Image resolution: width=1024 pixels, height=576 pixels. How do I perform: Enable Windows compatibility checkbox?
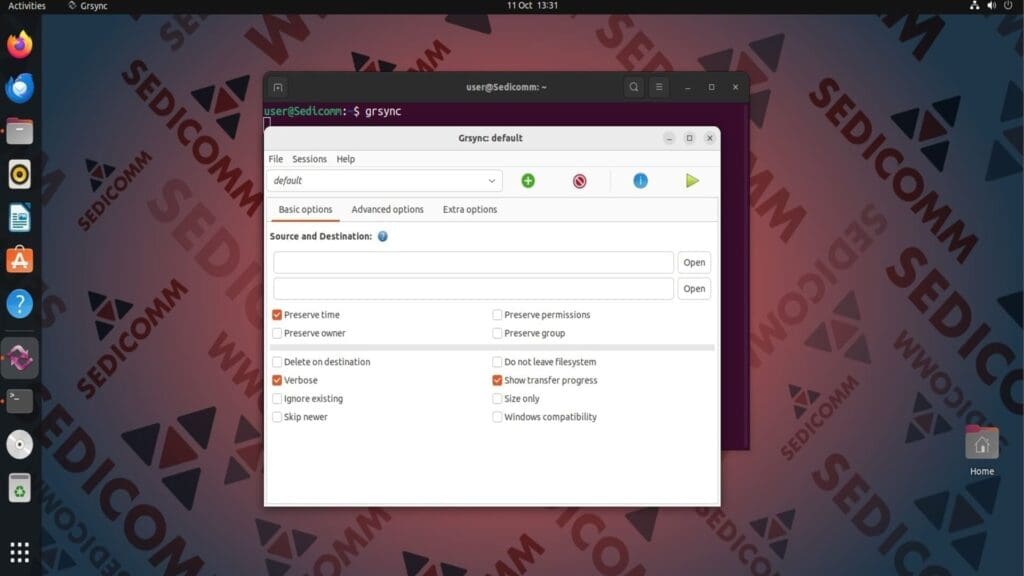pyautogui.click(x=497, y=417)
